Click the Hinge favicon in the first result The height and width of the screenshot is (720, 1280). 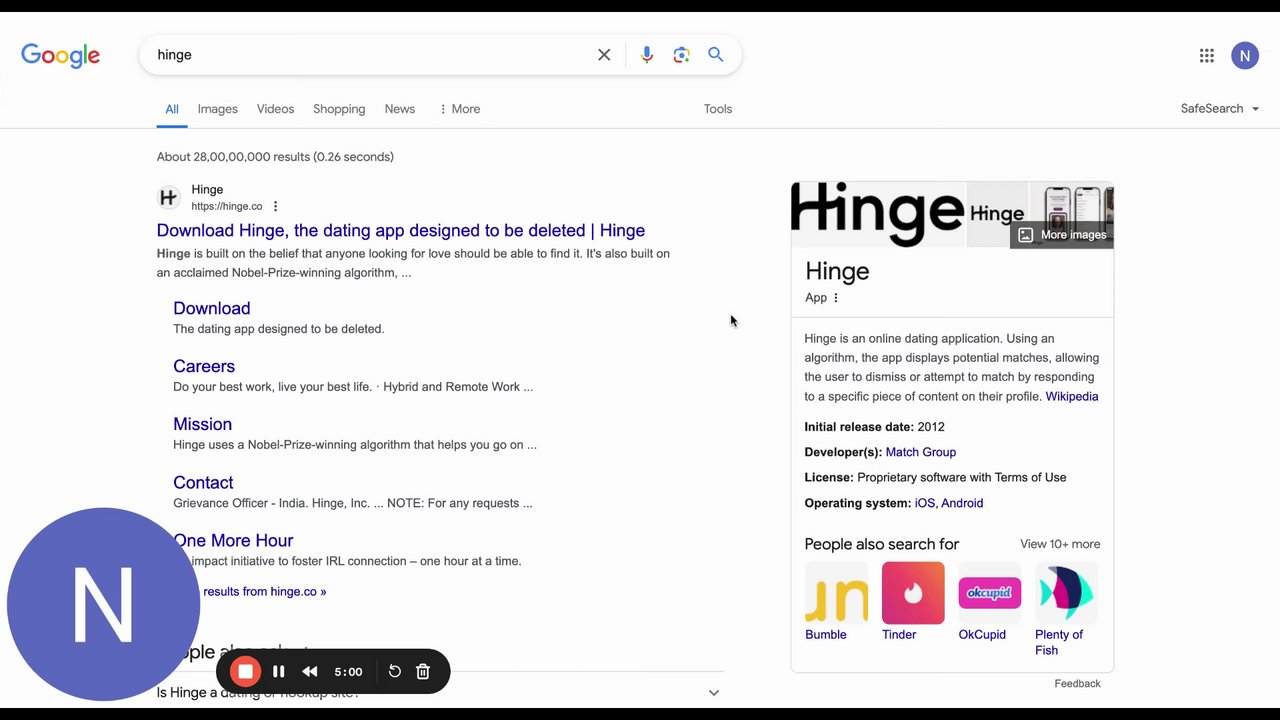tap(168, 197)
